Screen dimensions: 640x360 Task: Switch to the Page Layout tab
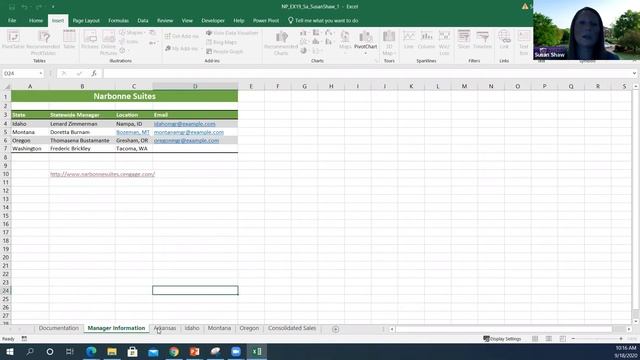click(86, 20)
